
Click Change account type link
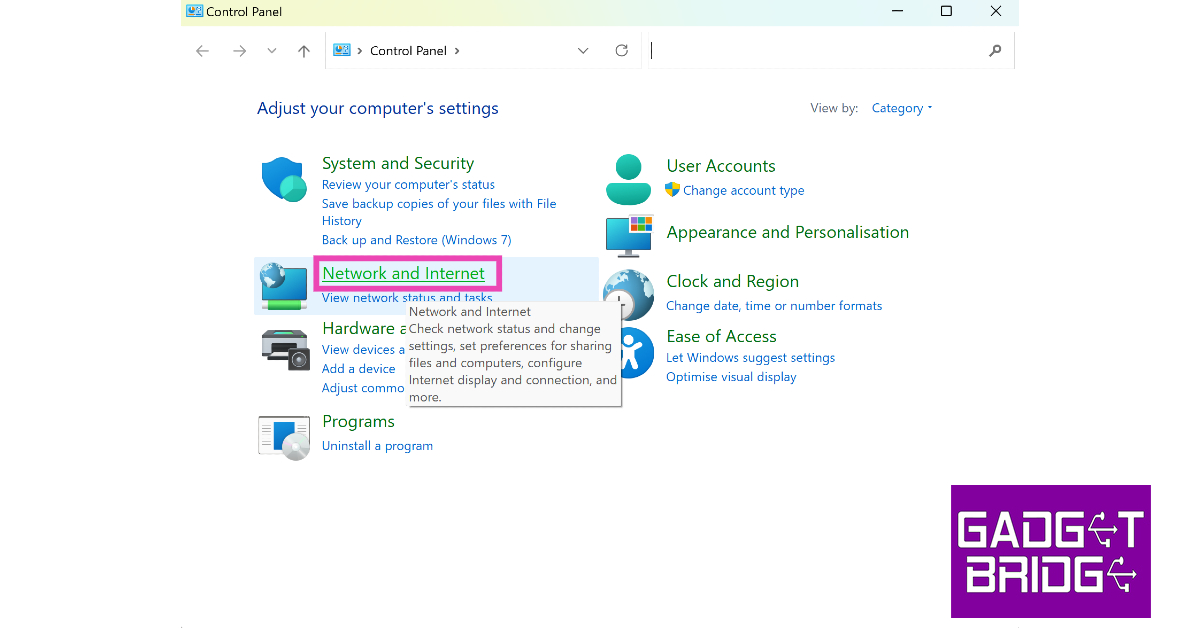pyautogui.click(x=743, y=190)
